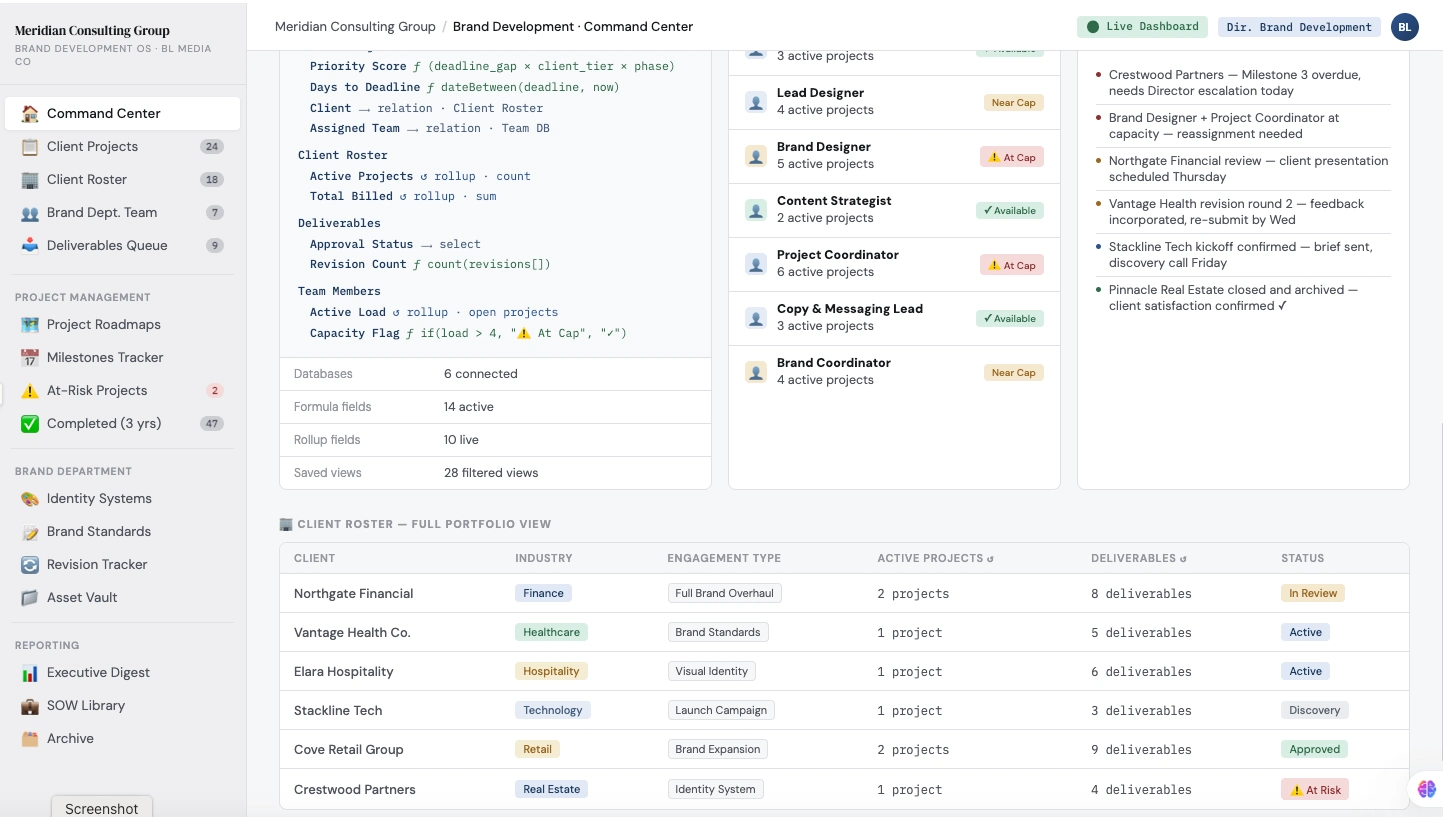The image size is (1443, 817).
Task: Click the Revision Tracker sync icon
Action: (30, 565)
